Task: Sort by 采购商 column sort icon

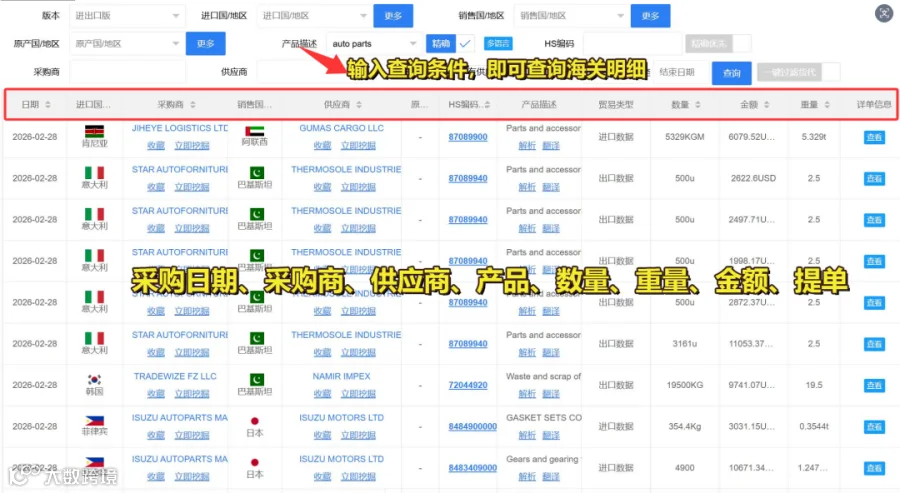Action: pos(193,104)
